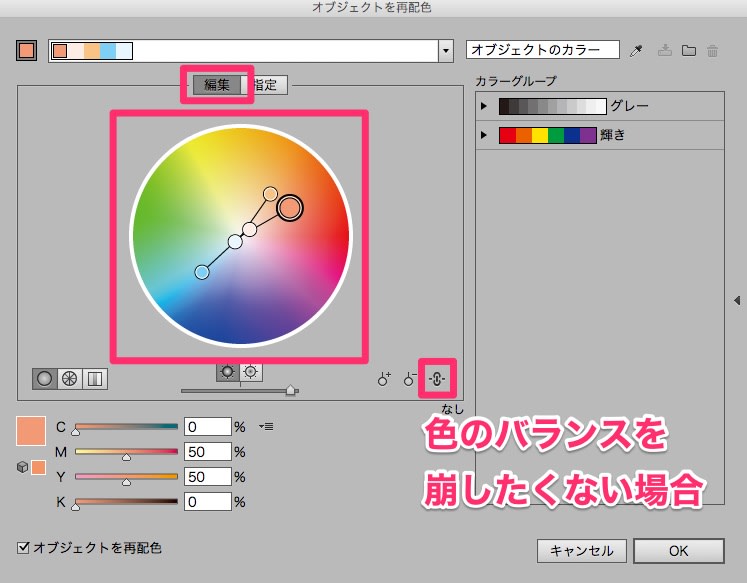Expand the 輝き color group
The width and height of the screenshot is (747, 583).
pyautogui.click(x=484, y=135)
